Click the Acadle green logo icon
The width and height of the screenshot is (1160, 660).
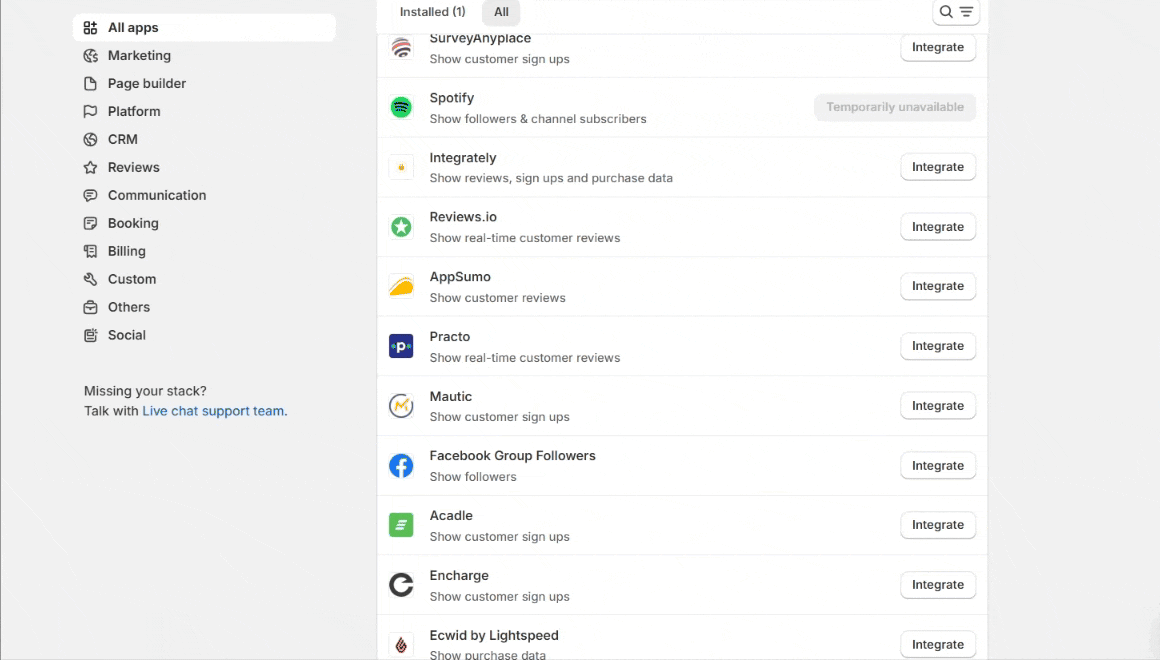tap(401, 525)
